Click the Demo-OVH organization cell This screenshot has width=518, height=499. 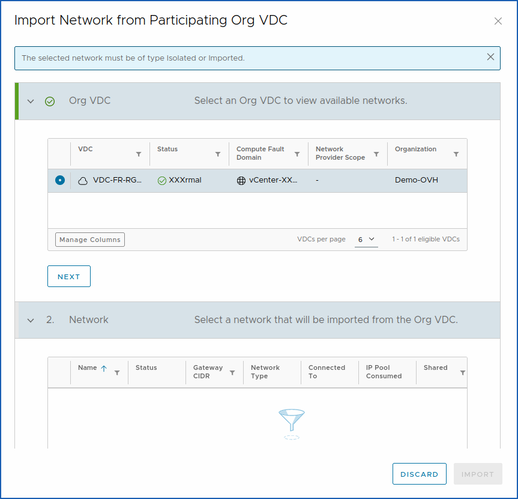416,180
